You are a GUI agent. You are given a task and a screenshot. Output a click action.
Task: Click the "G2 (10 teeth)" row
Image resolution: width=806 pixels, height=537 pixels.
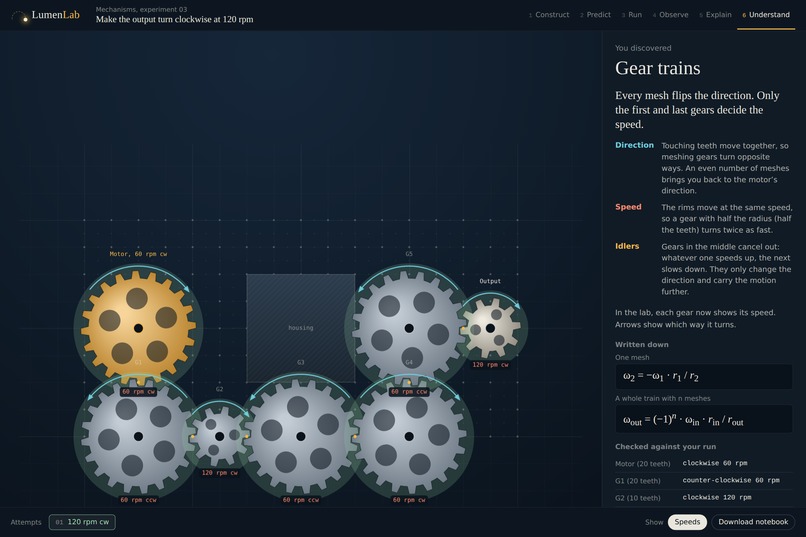tap(703, 497)
